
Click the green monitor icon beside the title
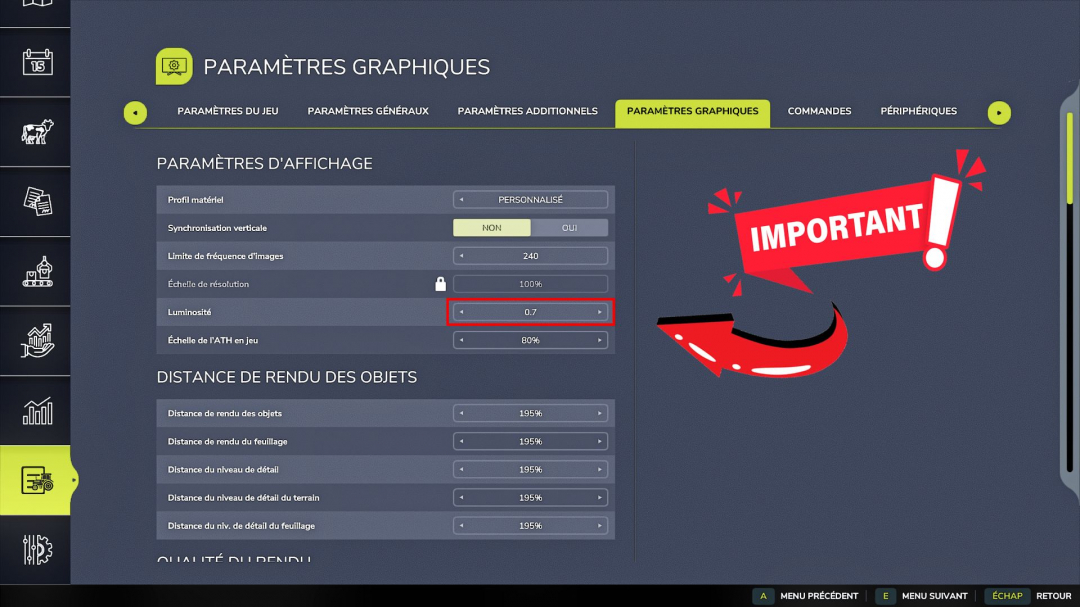click(x=173, y=66)
